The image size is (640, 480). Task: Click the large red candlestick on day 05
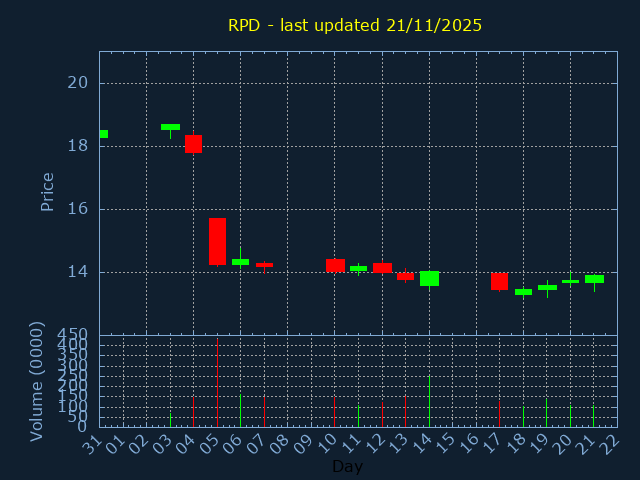[x=217, y=241]
